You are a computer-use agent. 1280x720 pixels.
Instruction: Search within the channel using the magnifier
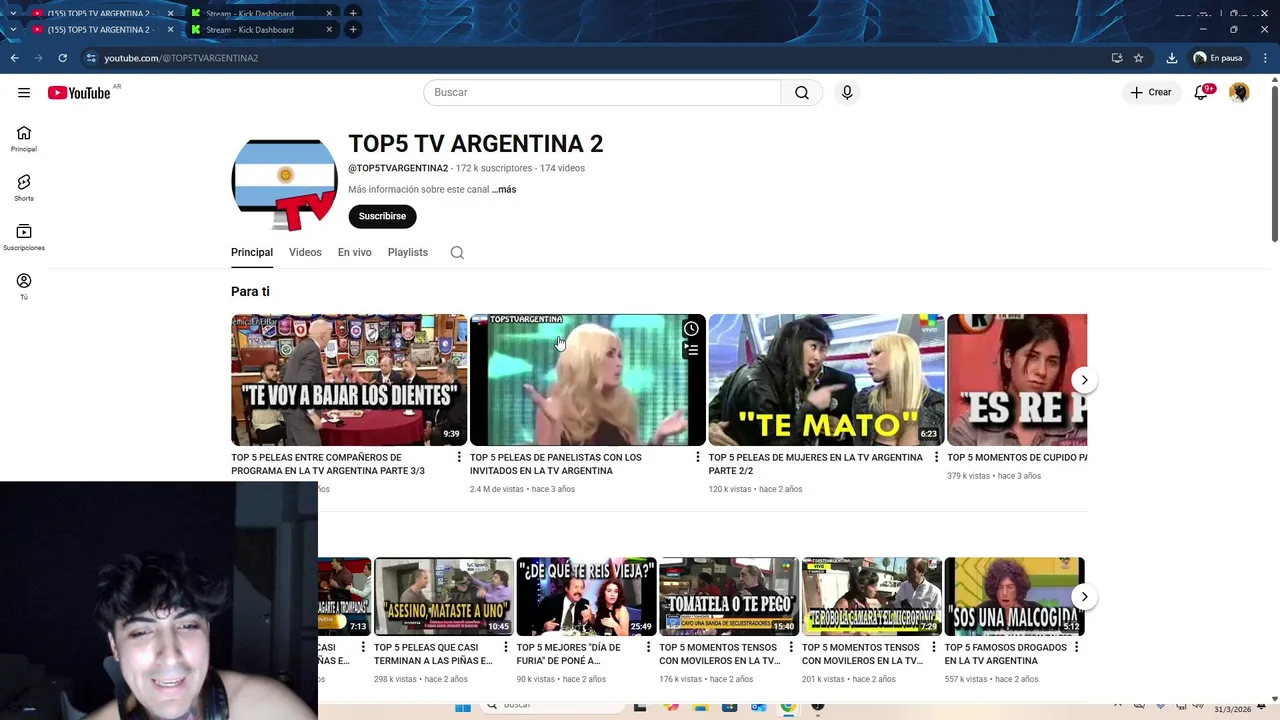pyautogui.click(x=457, y=253)
